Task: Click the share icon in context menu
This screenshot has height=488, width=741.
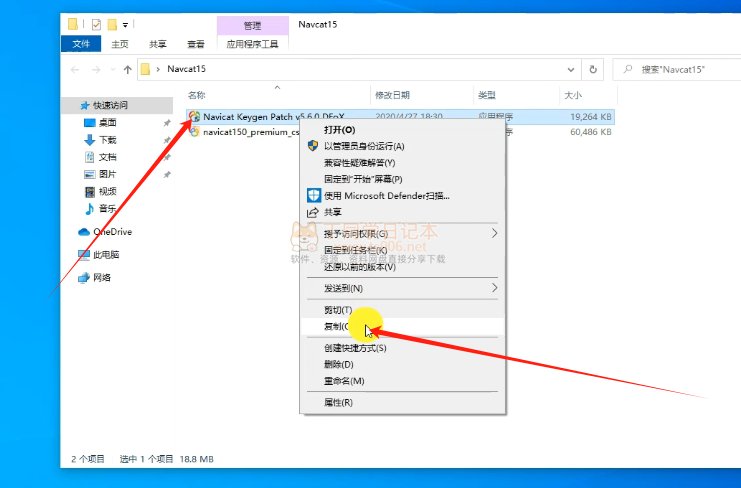Action: pyautogui.click(x=313, y=213)
